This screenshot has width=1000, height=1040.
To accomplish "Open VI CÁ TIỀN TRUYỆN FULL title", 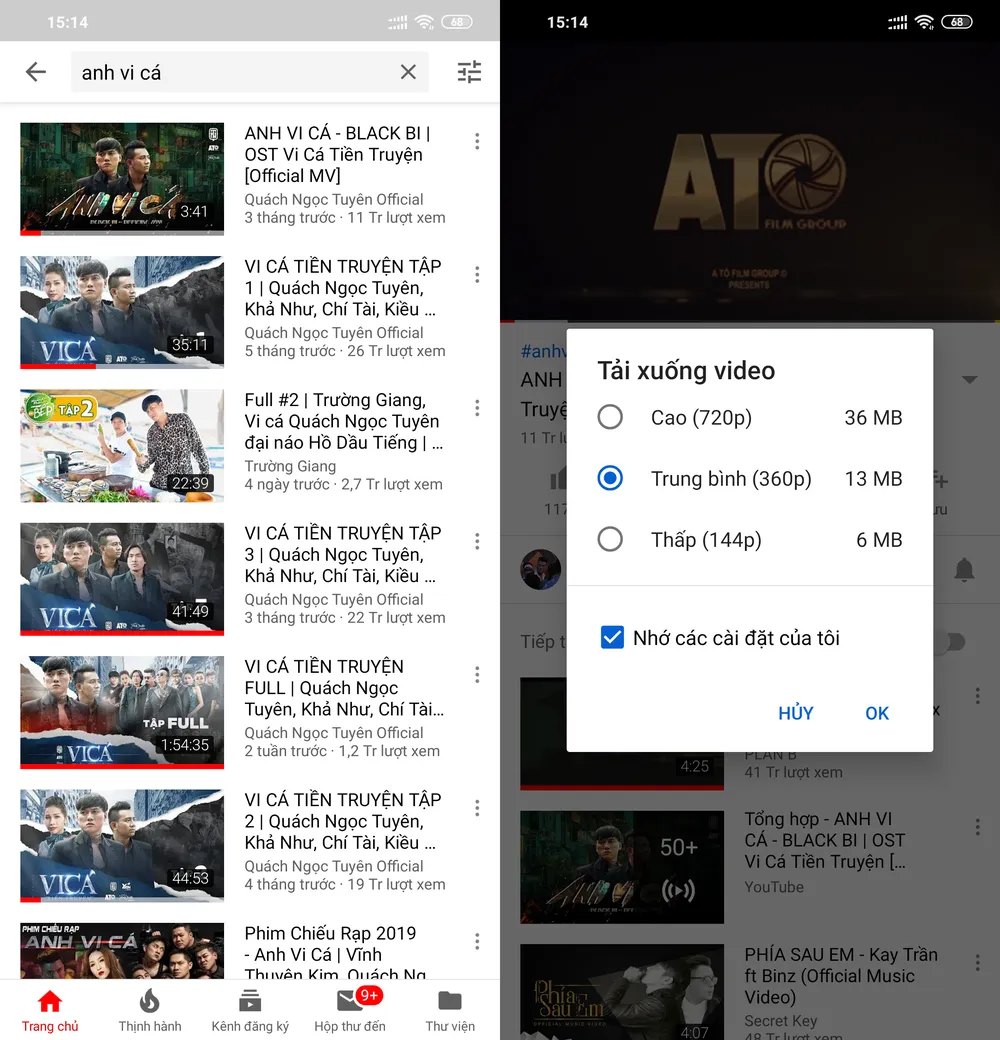I will [344, 687].
